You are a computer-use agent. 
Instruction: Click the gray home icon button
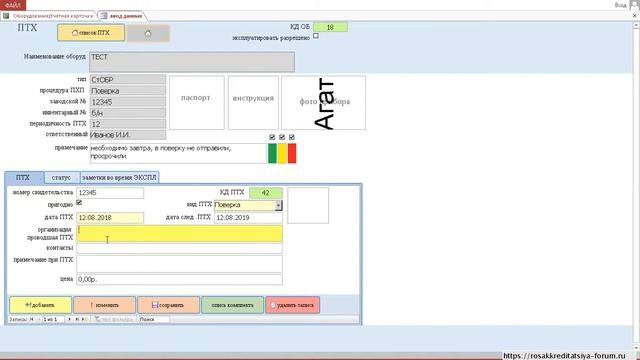click(148, 33)
